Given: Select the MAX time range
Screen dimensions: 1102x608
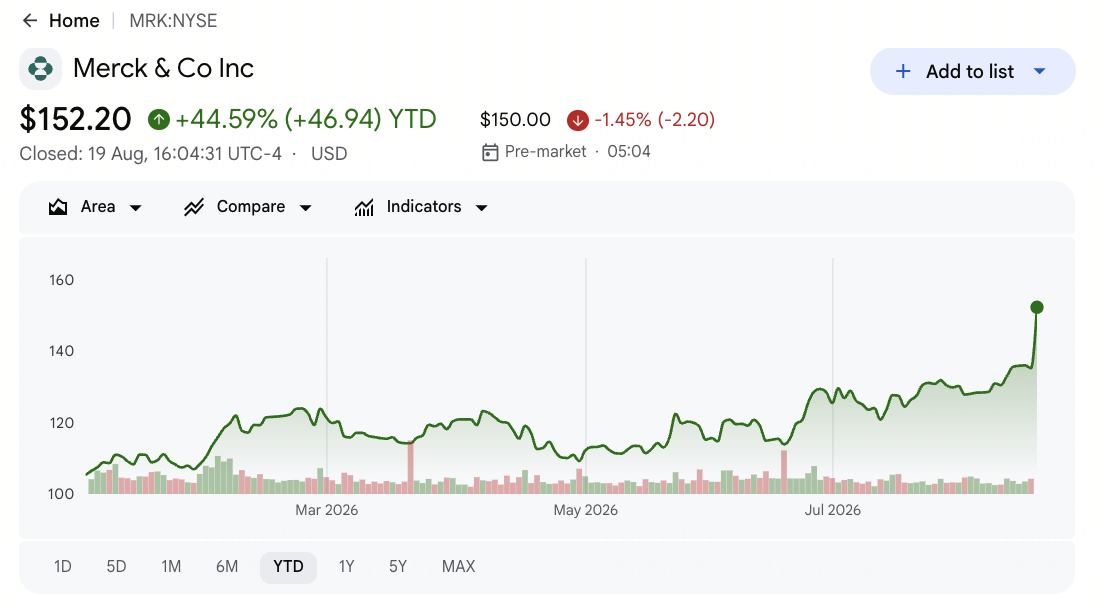Looking at the screenshot, I should click(458, 567).
